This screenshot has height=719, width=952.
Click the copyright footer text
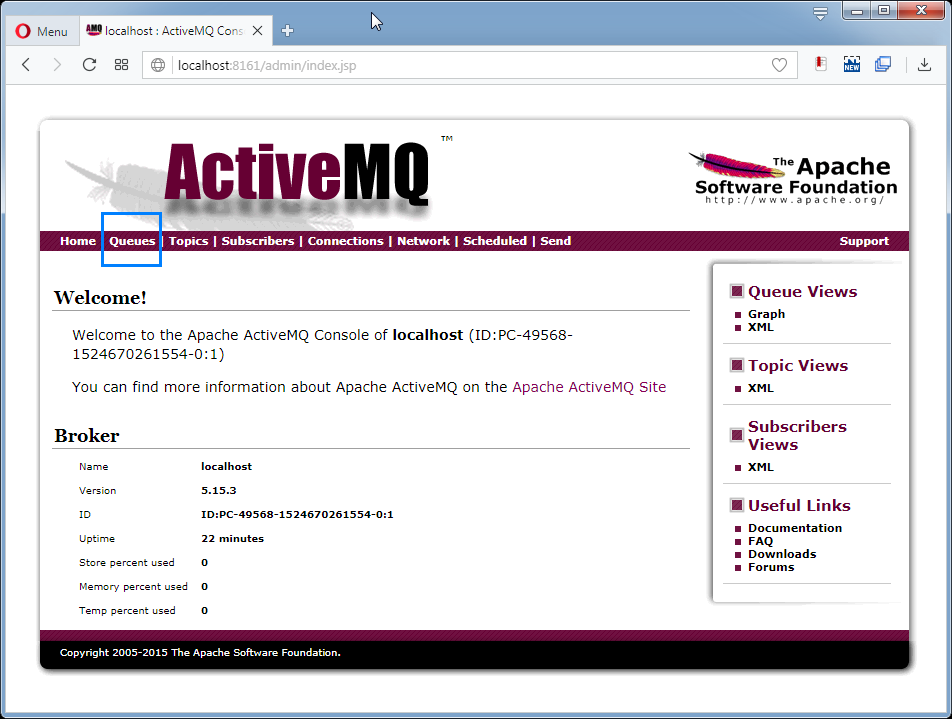200,653
